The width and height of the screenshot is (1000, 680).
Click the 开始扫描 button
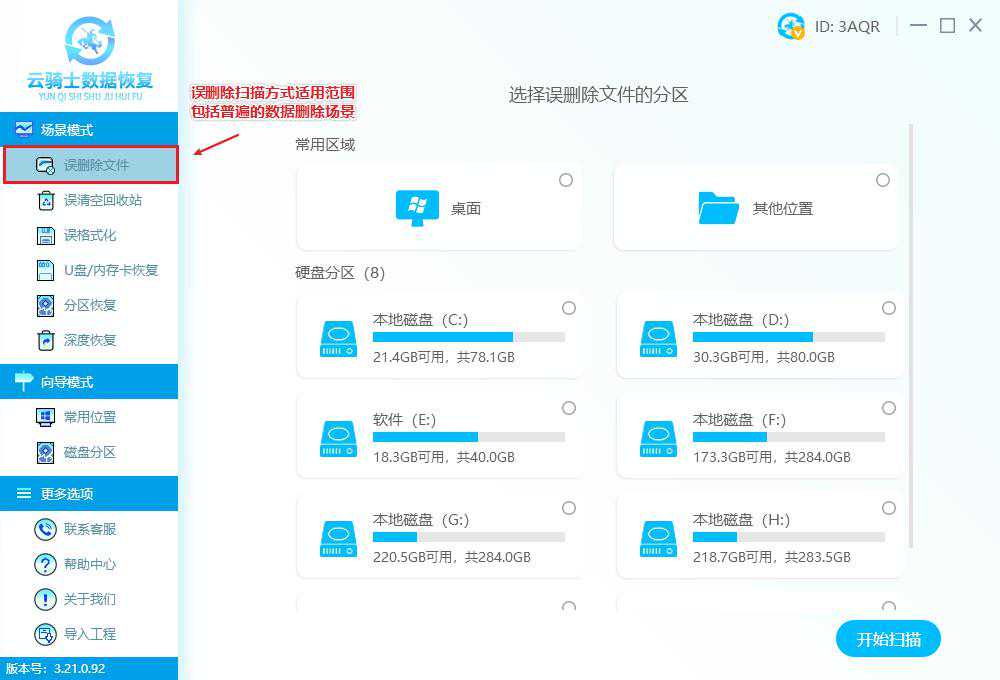(x=888, y=639)
